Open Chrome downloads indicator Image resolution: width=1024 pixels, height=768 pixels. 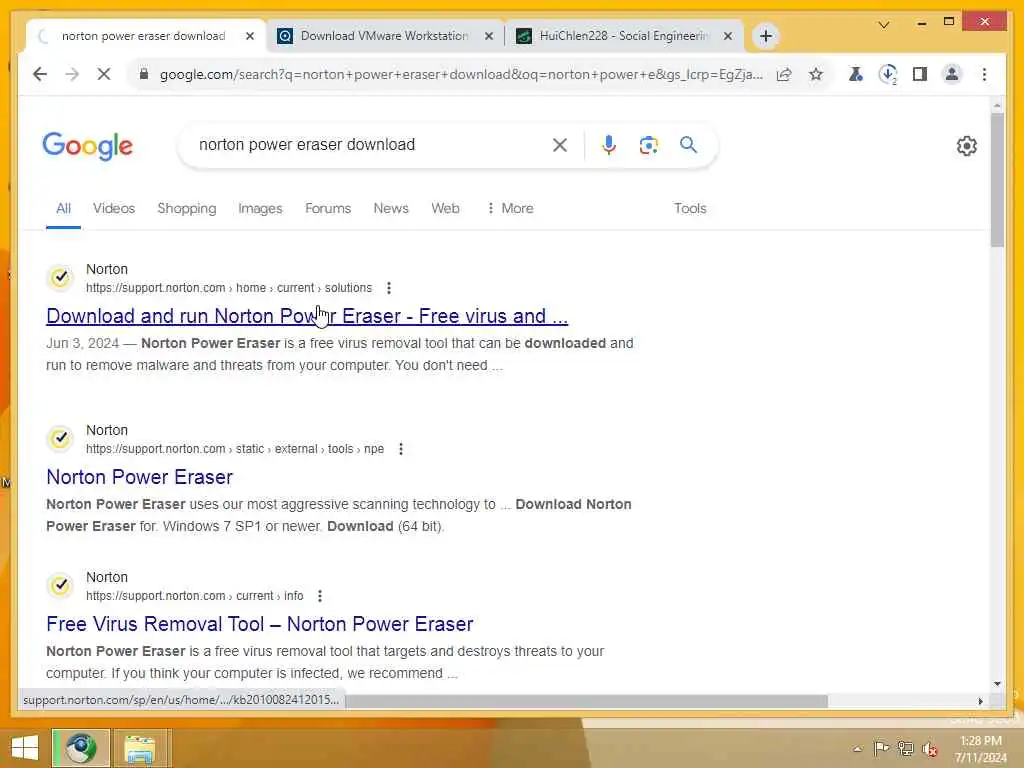888,74
